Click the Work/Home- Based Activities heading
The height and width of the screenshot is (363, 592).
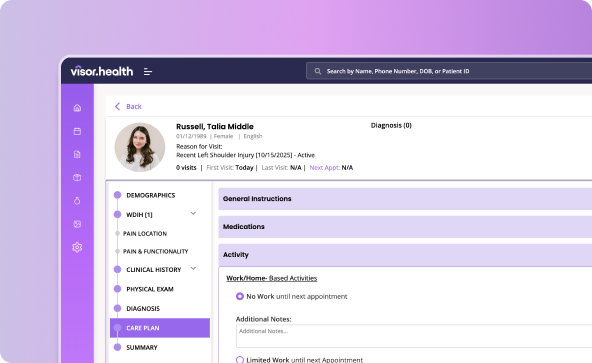pyautogui.click(x=271, y=278)
